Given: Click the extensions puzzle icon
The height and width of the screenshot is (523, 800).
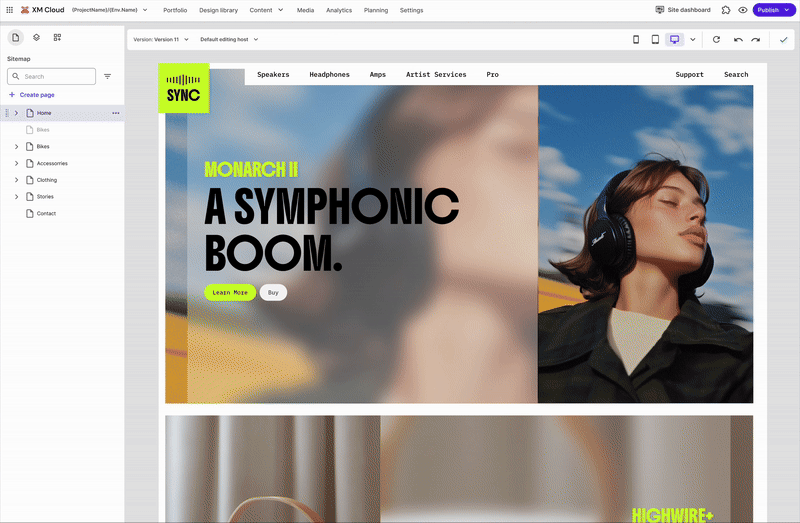Looking at the screenshot, I should (726, 10).
